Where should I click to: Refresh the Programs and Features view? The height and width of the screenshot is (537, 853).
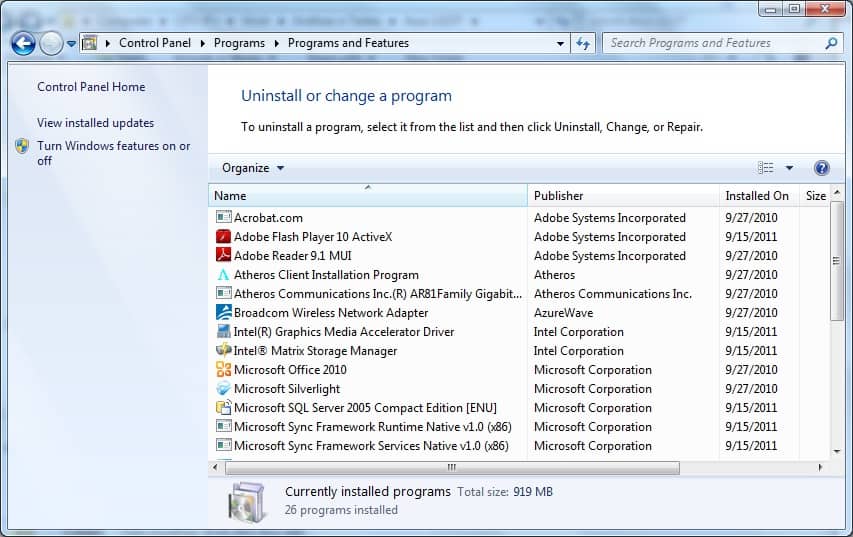(x=584, y=43)
